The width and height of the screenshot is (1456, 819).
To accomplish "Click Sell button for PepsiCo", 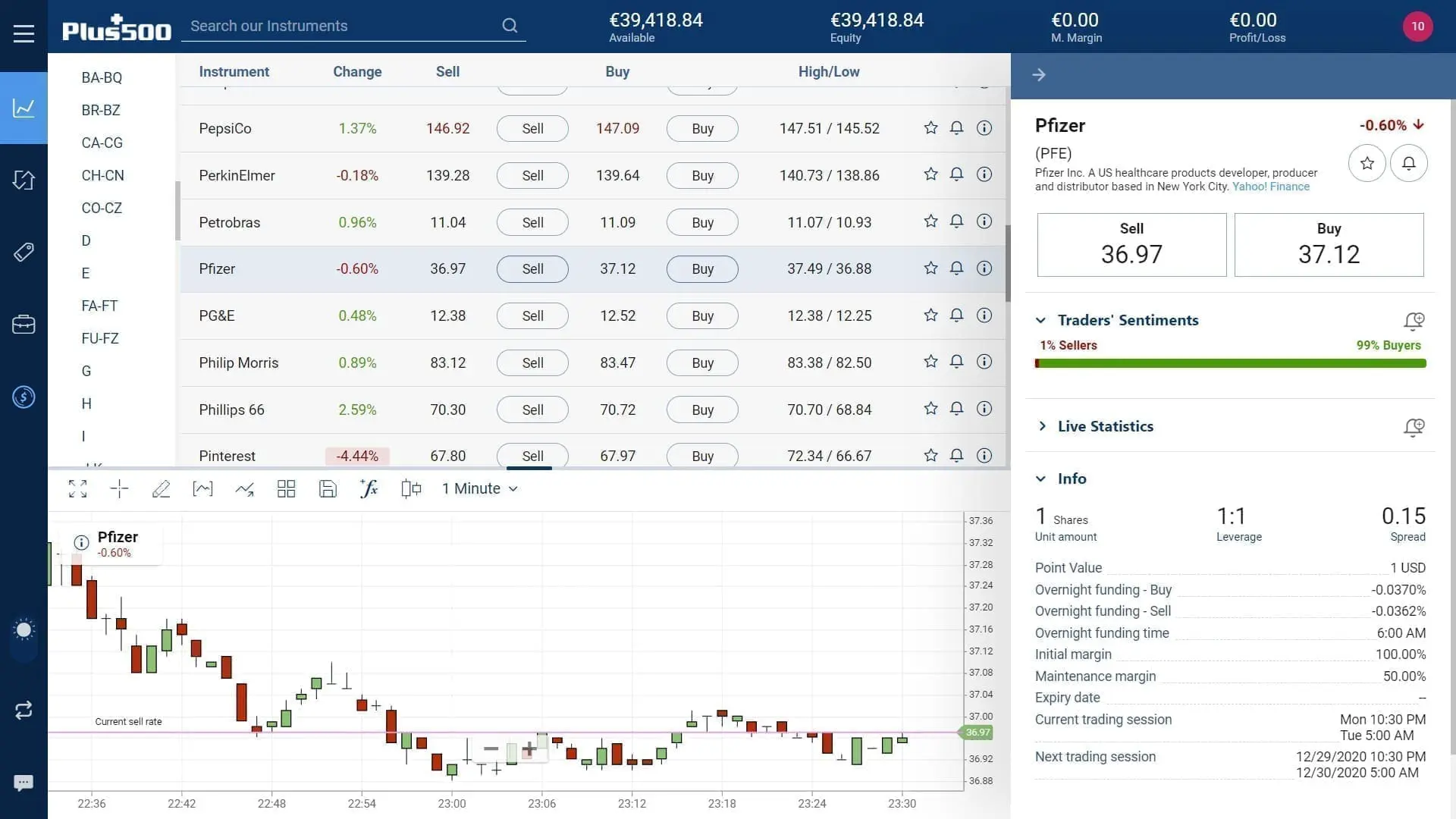I will (532, 128).
